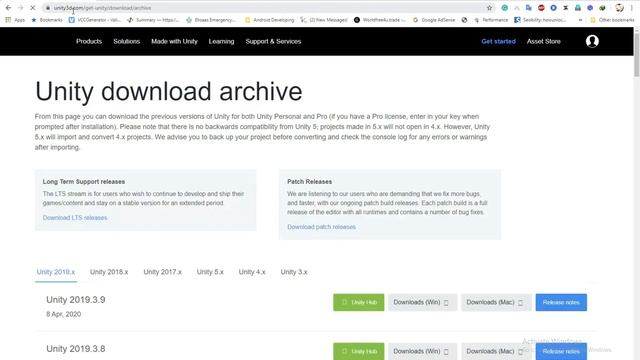Switch to the Unity 2018.x tab
This screenshot has height=360, width=640.
[x=109, y=272]
